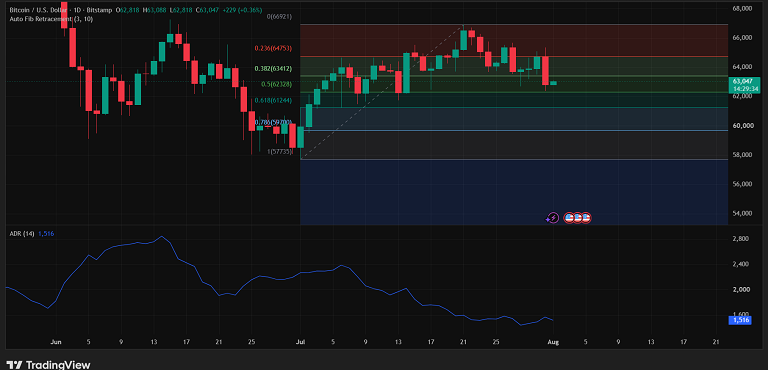Screen dimensions: 768x370
Task: Click the 56,000 price axis label
Action: tap(742, 184)
